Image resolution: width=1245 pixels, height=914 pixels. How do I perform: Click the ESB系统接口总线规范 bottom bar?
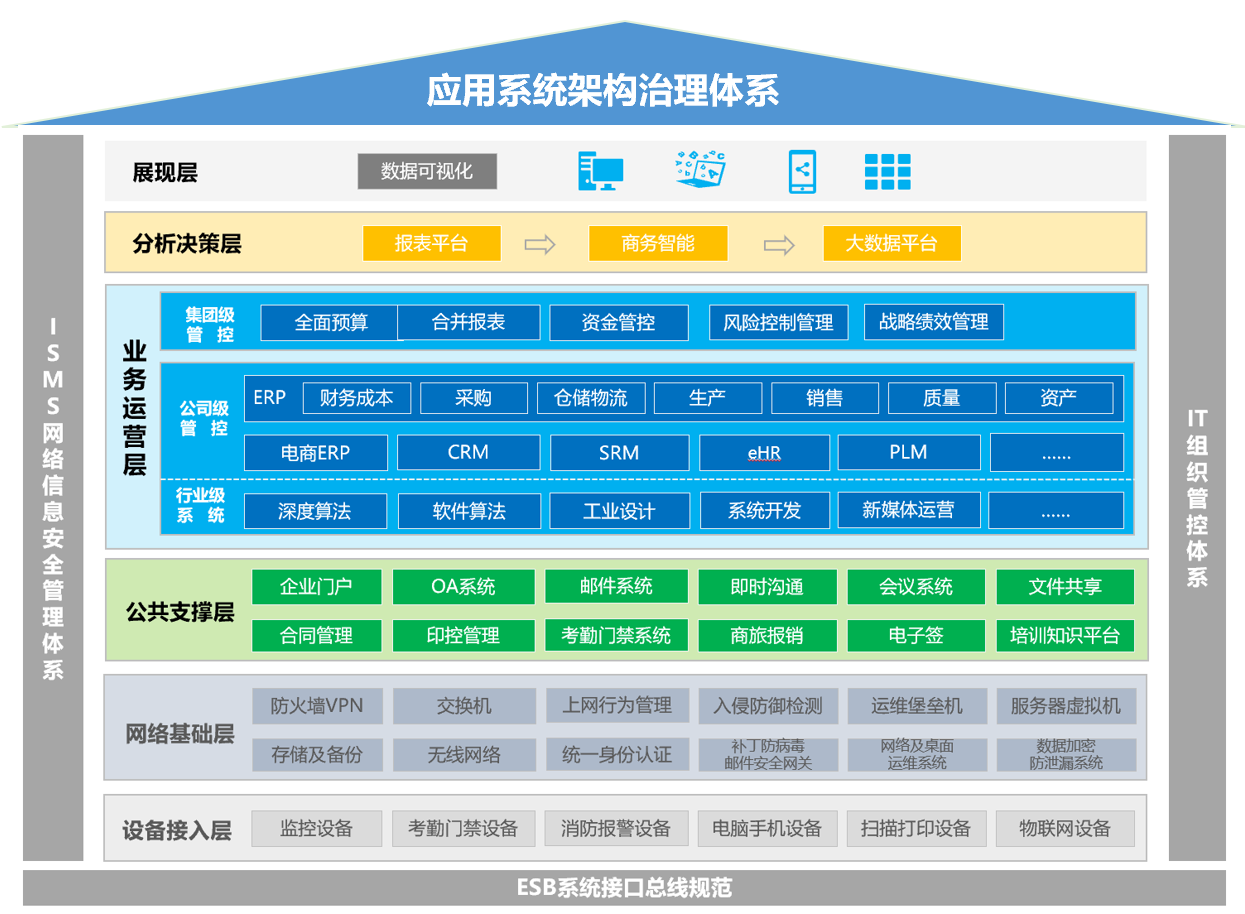coord(624,888)
